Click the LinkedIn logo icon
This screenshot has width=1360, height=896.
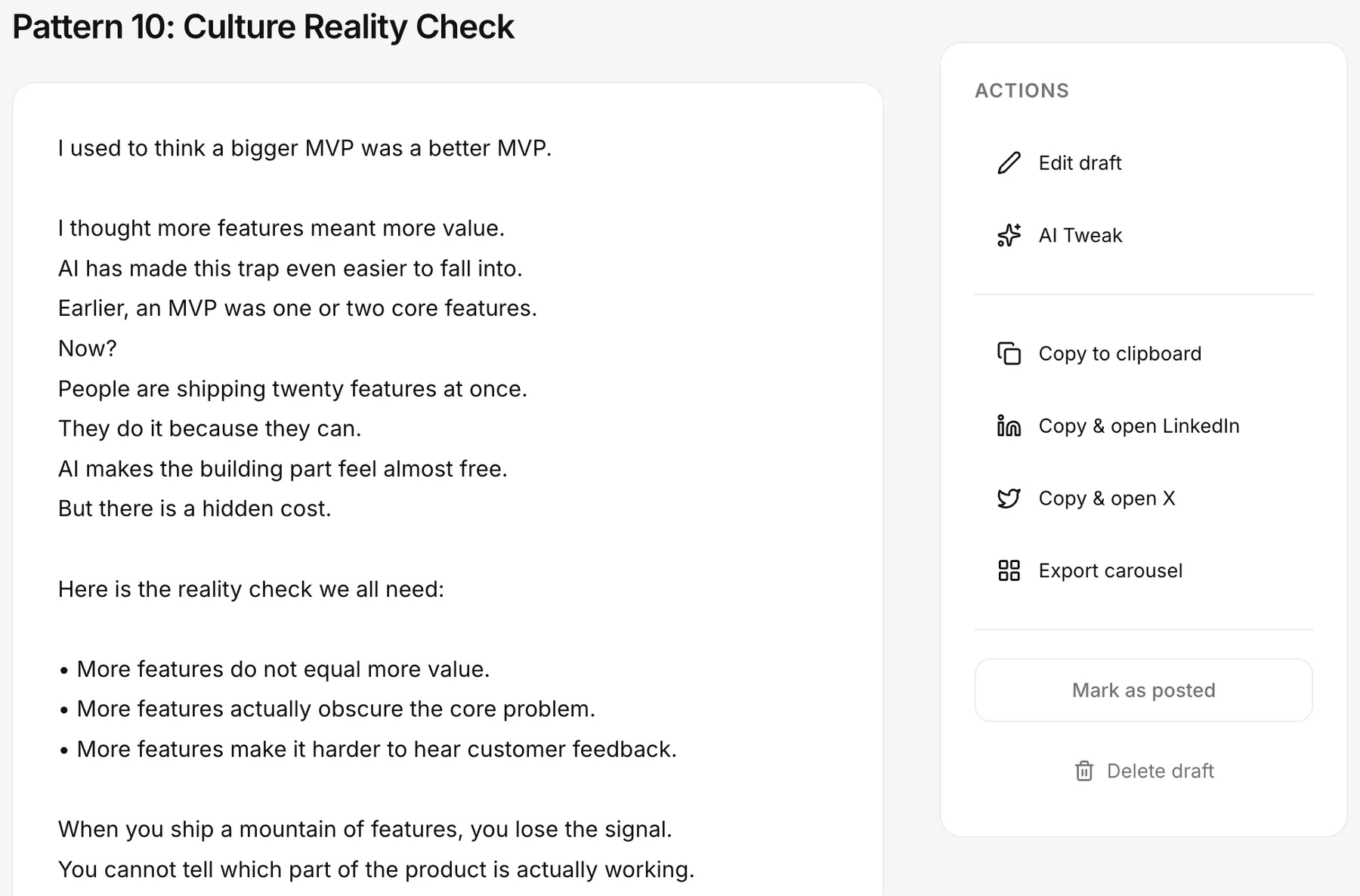point(1009,426)
